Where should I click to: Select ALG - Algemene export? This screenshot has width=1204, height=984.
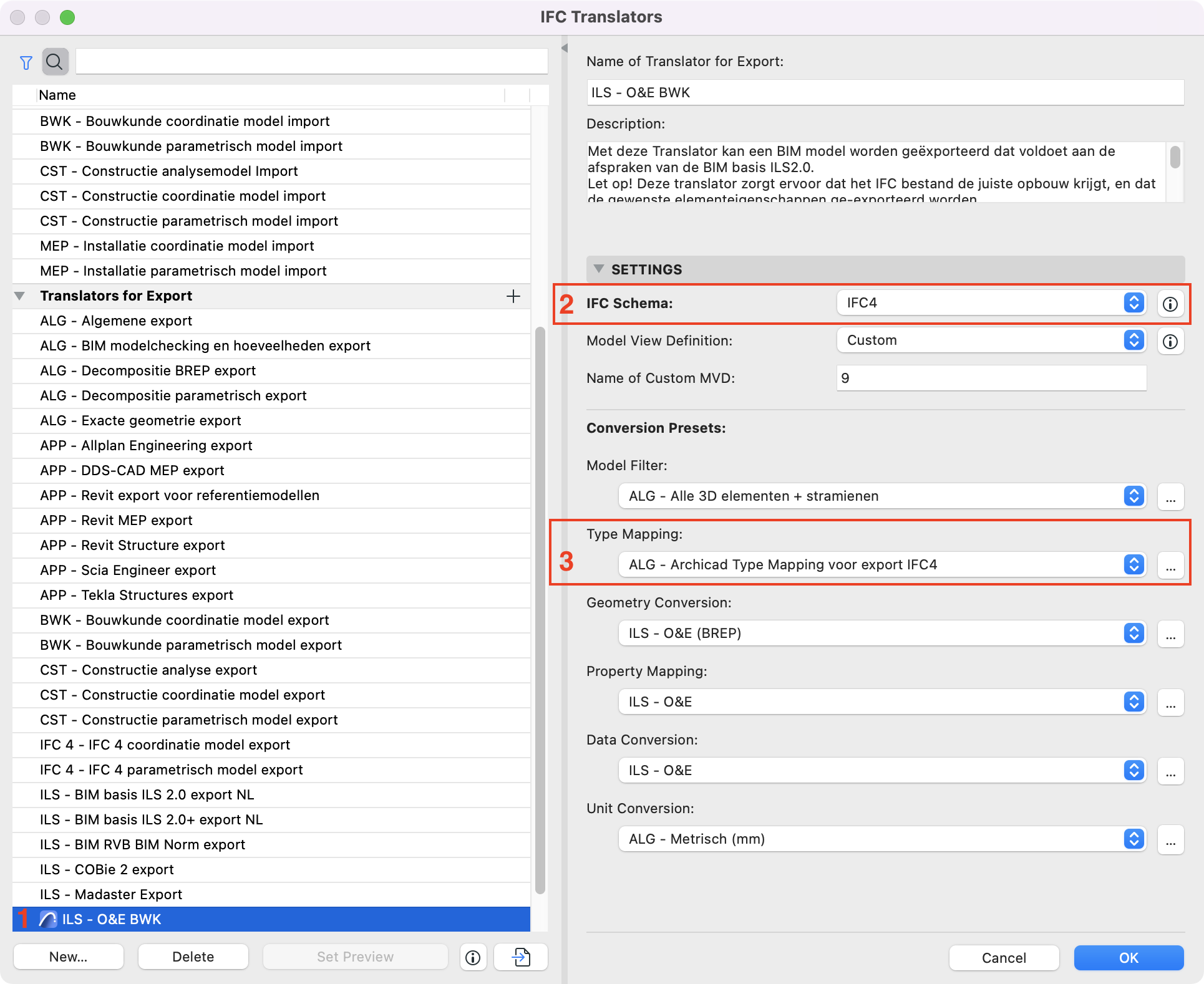click(271, 321)
